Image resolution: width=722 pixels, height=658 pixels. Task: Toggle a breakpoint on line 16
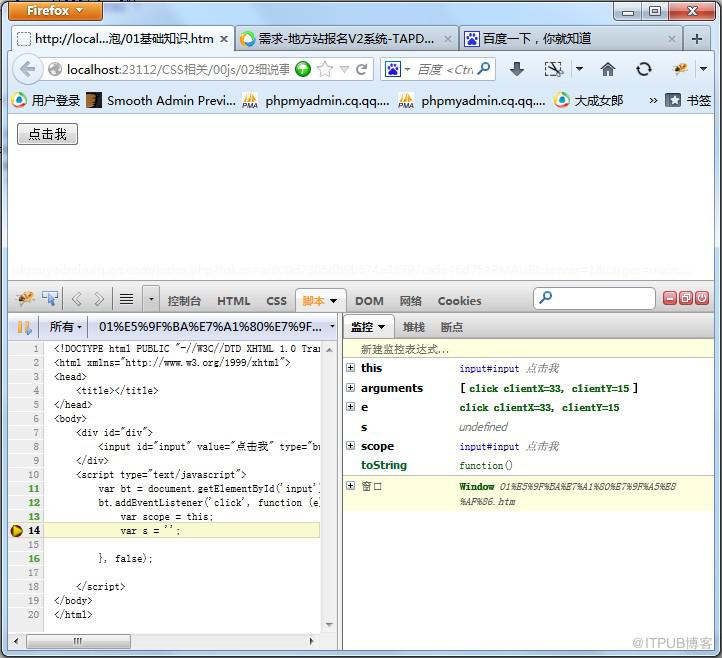(x=34, y=559)
